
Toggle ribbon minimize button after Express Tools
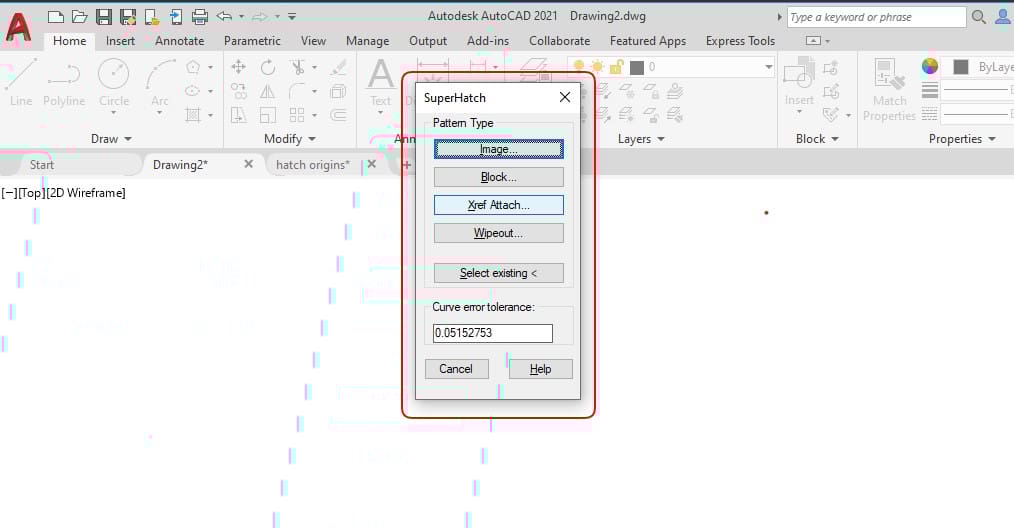[814, 41]
